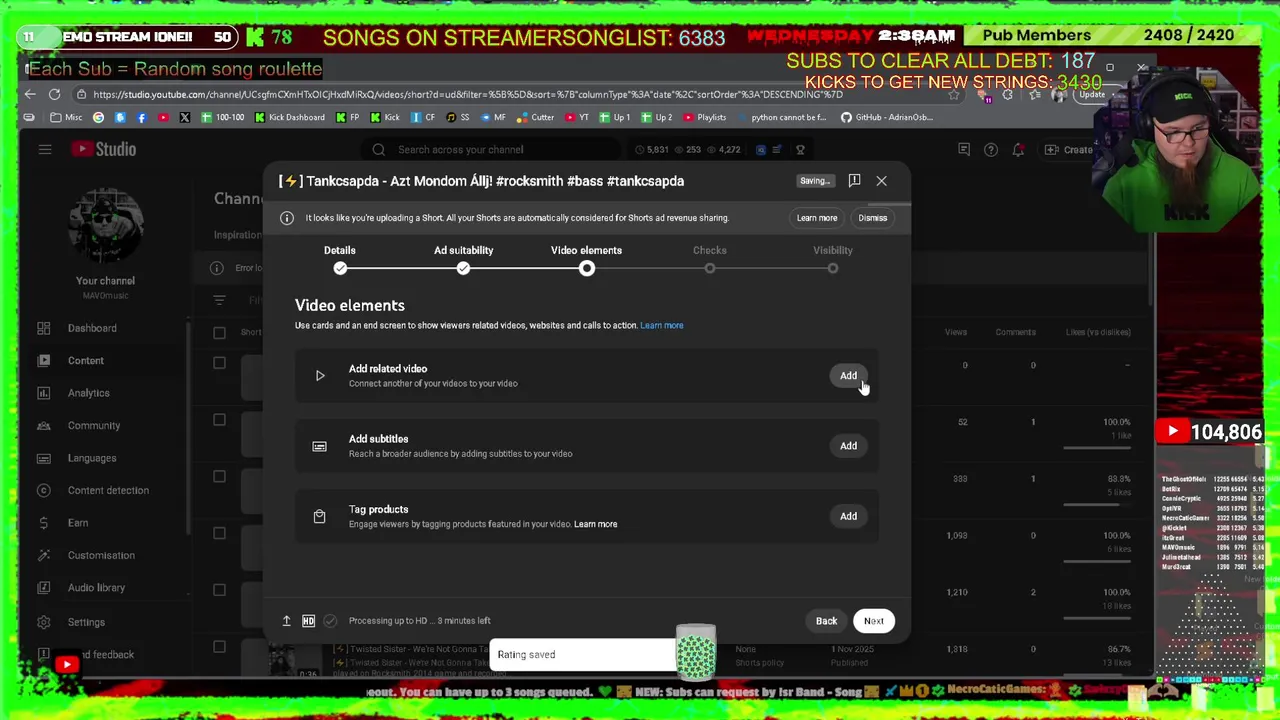The width and height of the screenshot is (1280, 720).
Task: Click the YouTube Studio logo
Action: tap(103, 149)
